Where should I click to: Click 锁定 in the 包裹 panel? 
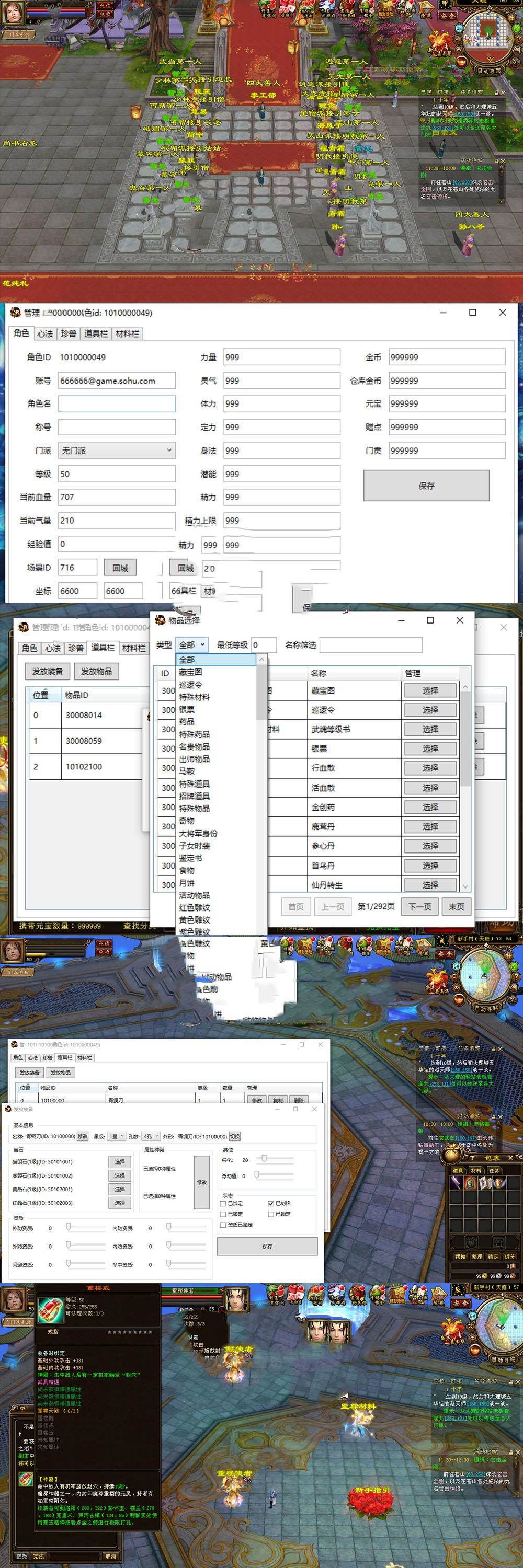point(493,1256)
